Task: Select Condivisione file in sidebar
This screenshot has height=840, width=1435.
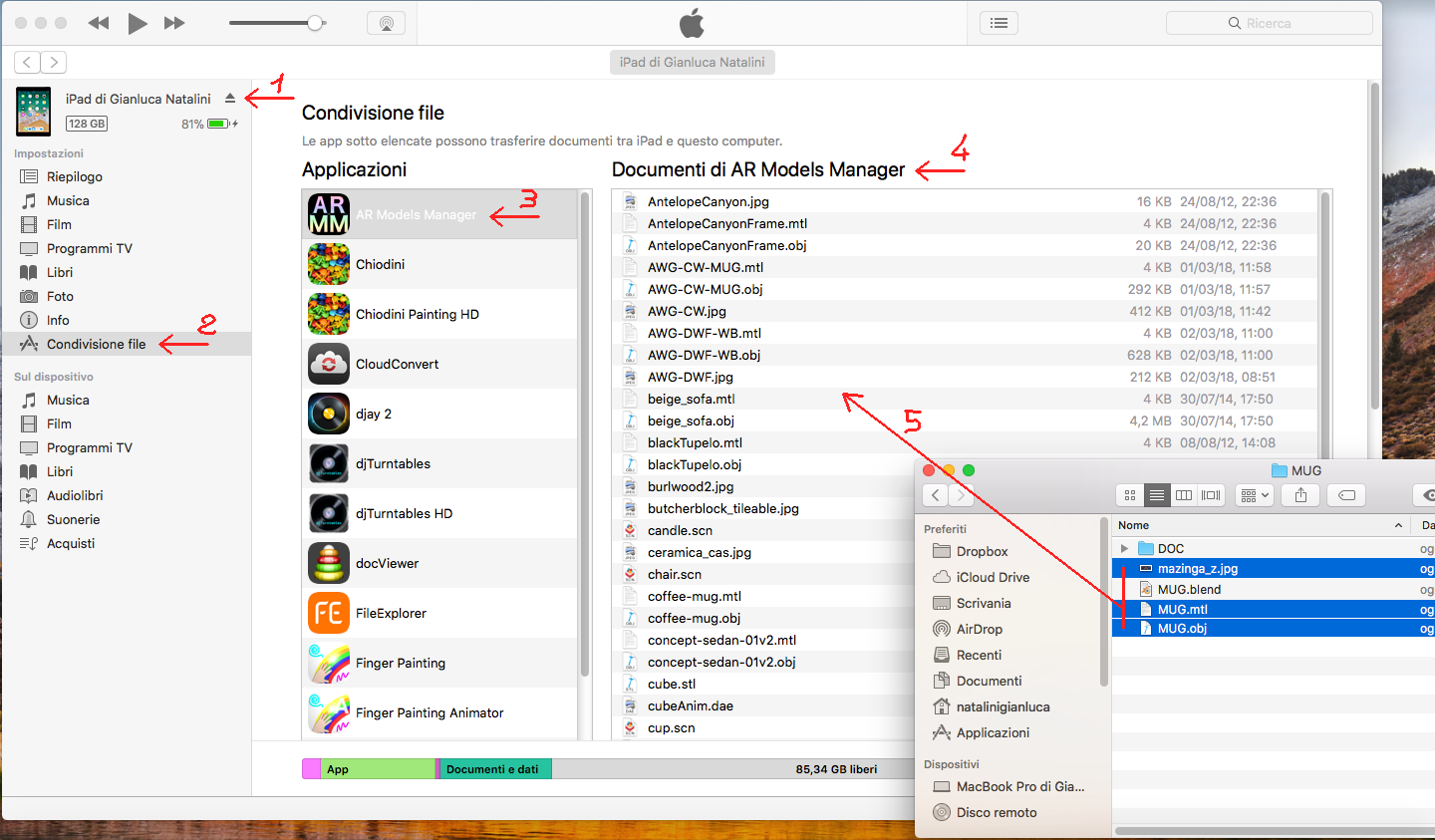Action: (96, 344)
